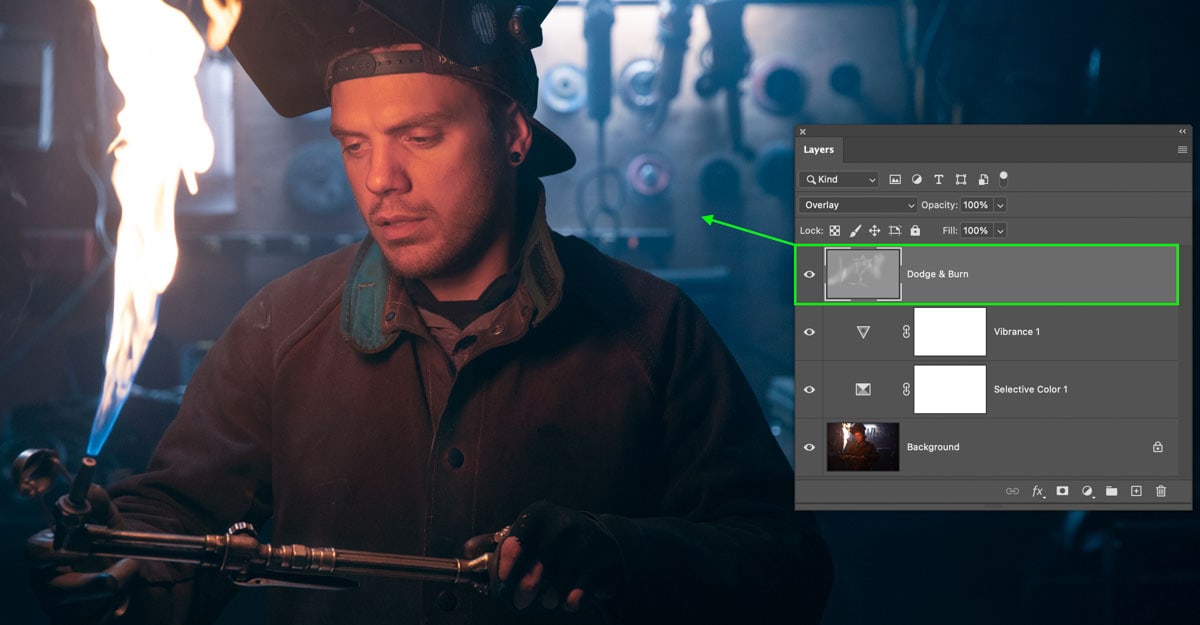The image size is (1200, 625).
Task: Filter layers by pixel layers icon
Action: point(895,180)
